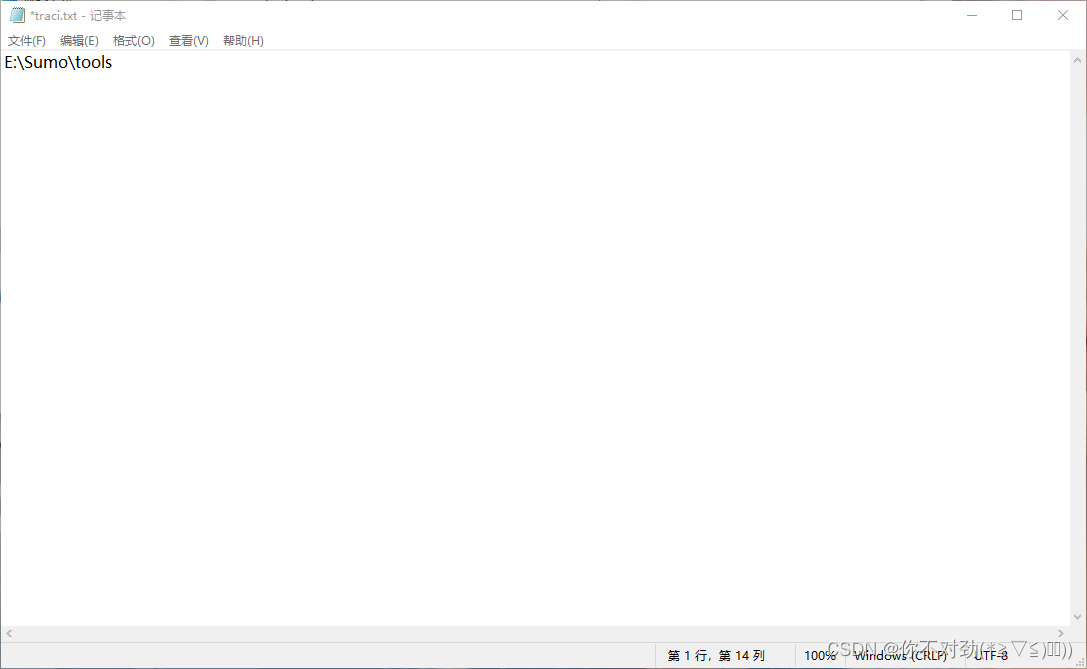Image resolution: width=1087 pixels, height=669 pixels.
Task: Open the 帮助(H) menu
Action: [243, 41]
